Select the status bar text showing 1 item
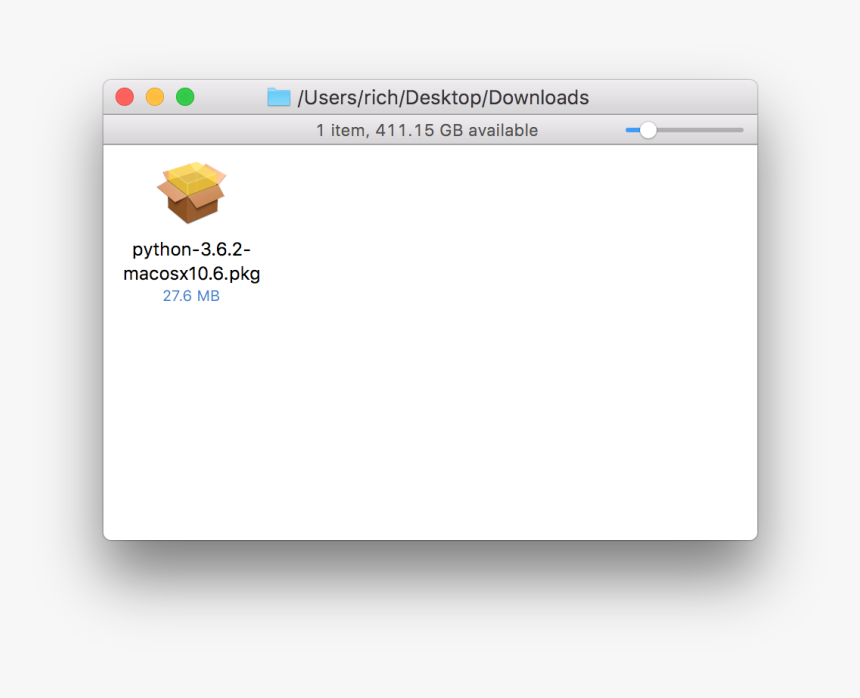Image resolution: width=860 pixels, height=698 pixels. (342, 130)
